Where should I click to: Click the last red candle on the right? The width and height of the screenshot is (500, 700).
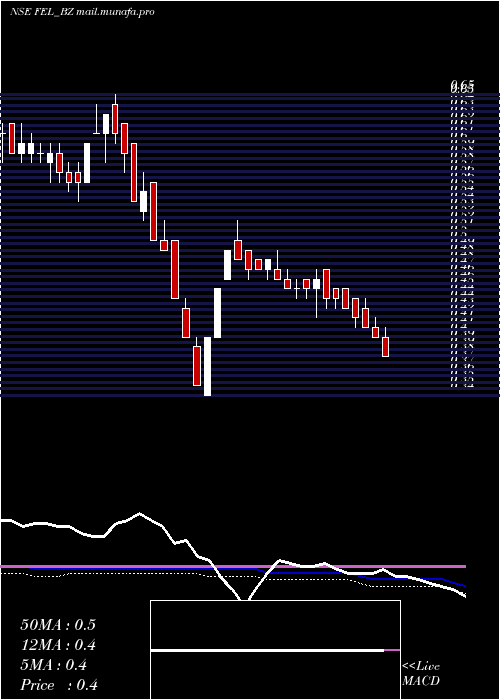coord(386,347)
